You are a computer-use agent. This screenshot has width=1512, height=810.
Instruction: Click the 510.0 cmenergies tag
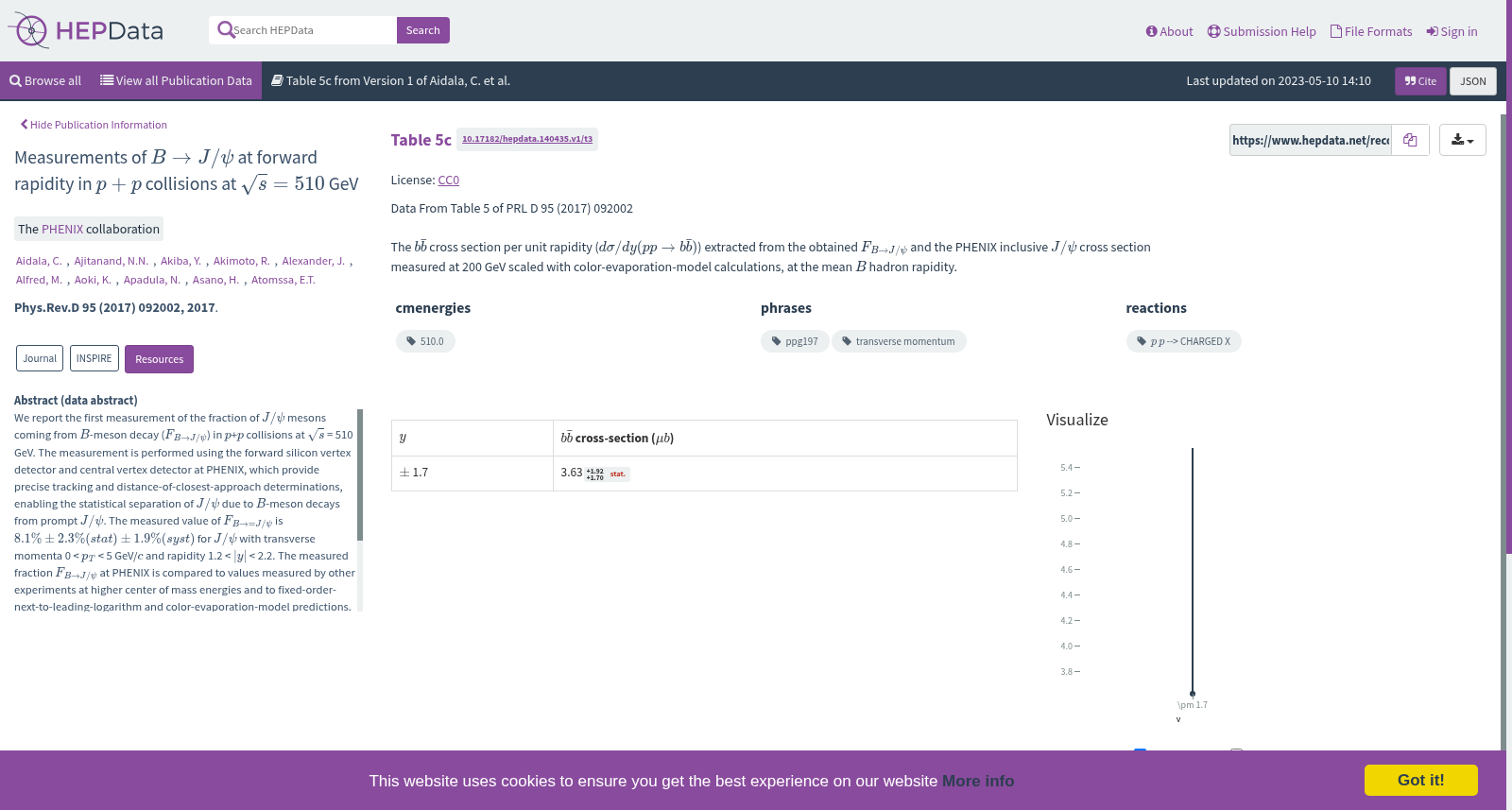tap(425, 341)
